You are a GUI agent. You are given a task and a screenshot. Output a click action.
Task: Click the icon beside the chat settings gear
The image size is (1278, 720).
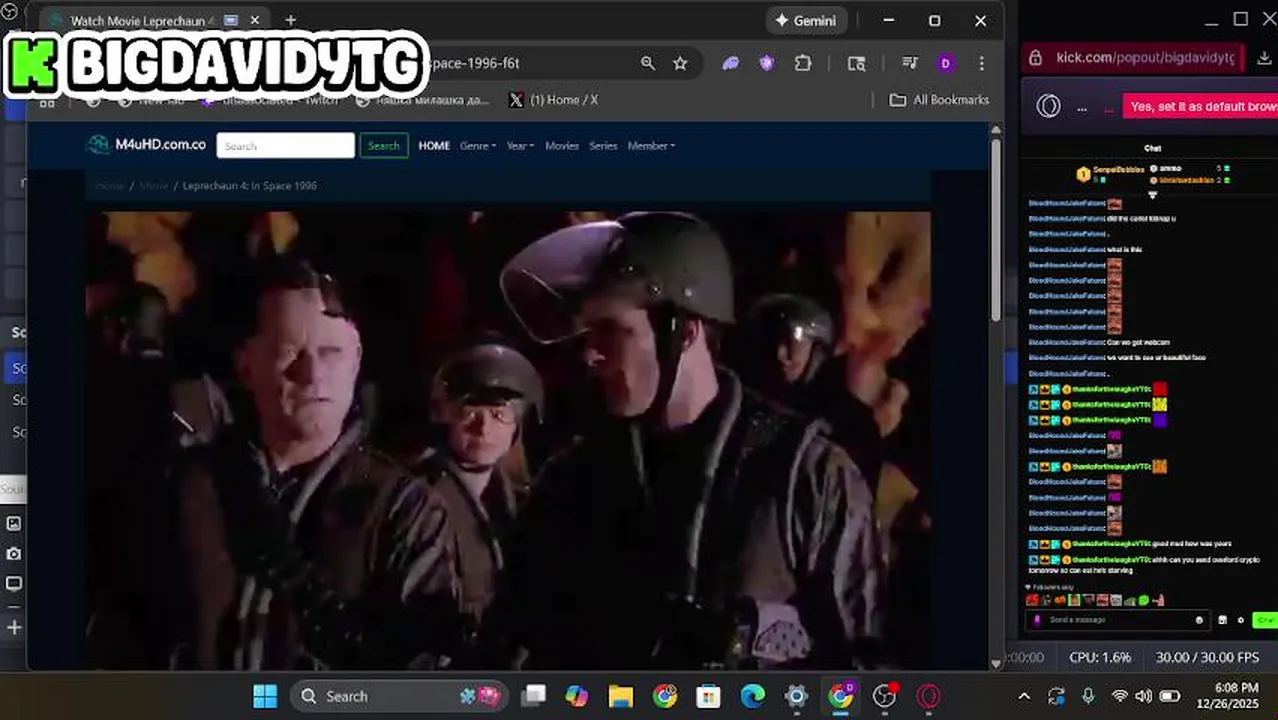click(1222, 620)
